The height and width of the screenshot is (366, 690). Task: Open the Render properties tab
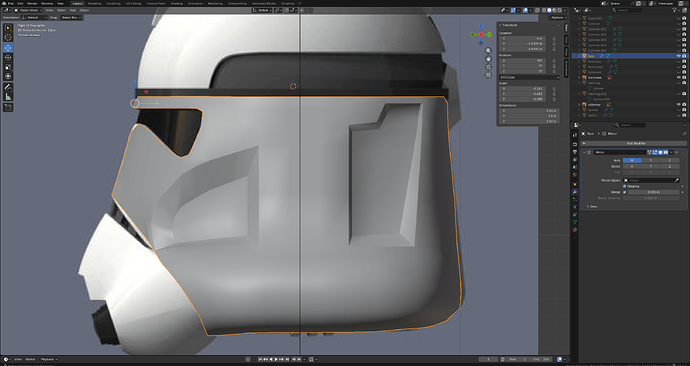575,144
